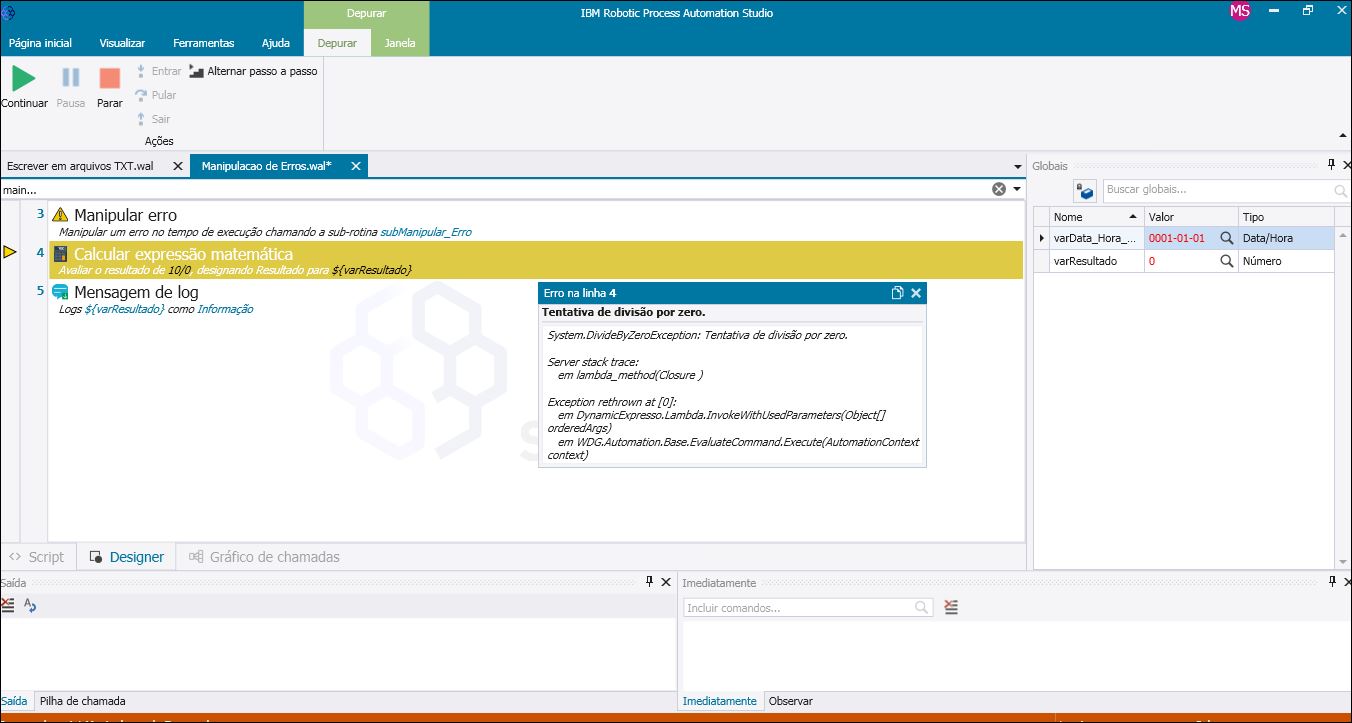
Task: Close the Saída output panel
Action: tap(667, 582)
